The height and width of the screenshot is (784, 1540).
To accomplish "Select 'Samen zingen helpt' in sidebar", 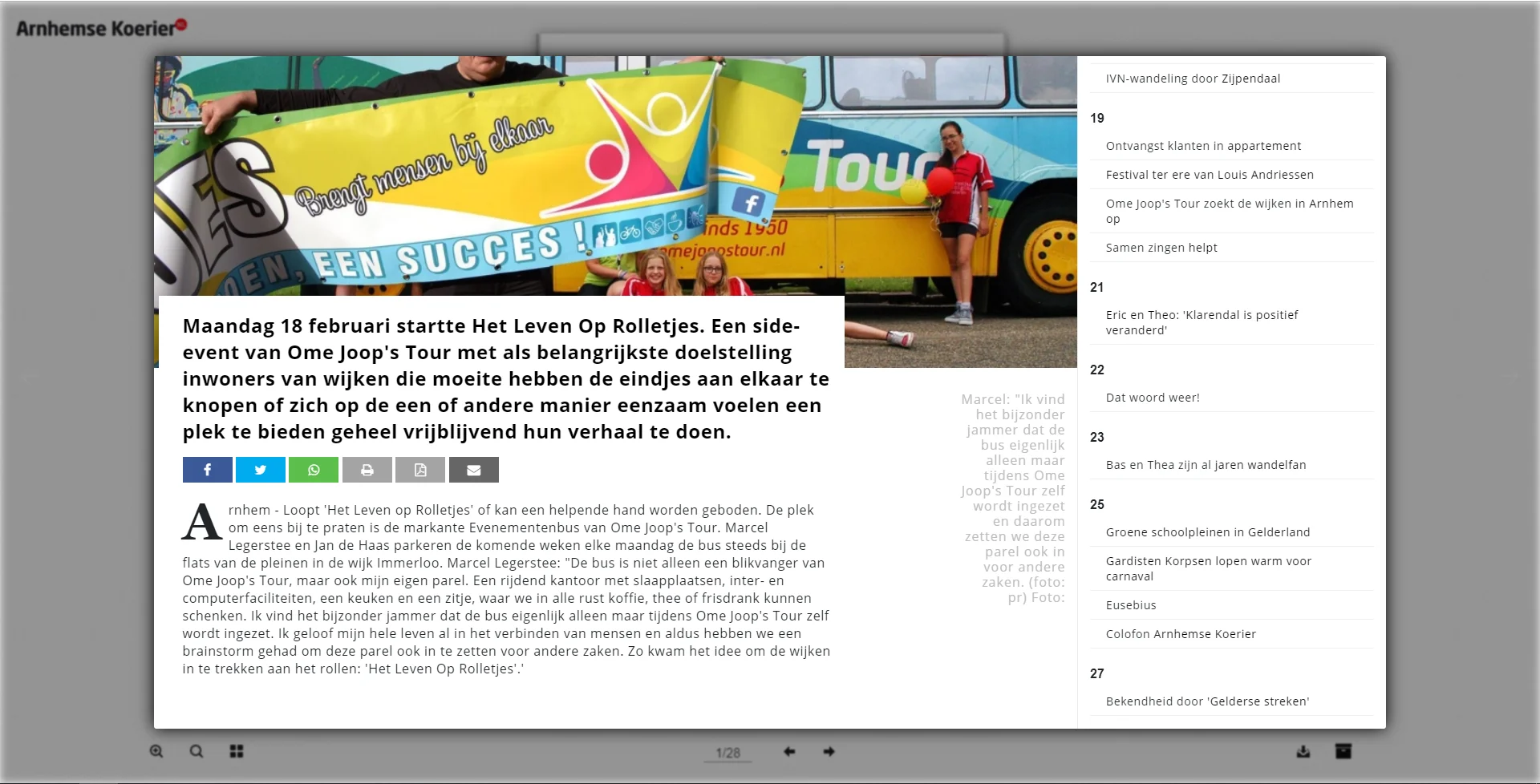I will [x=1161, y=247].
